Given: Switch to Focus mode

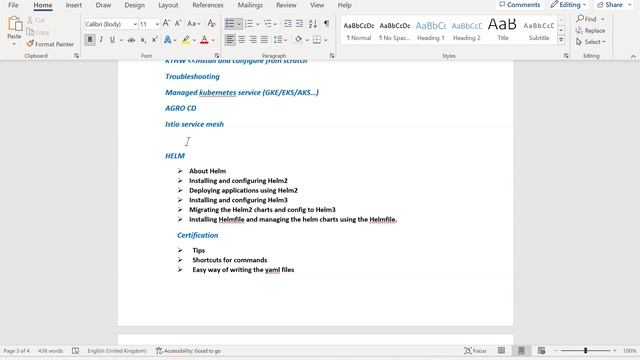Looking at the screenshot, I should point(475,351).
